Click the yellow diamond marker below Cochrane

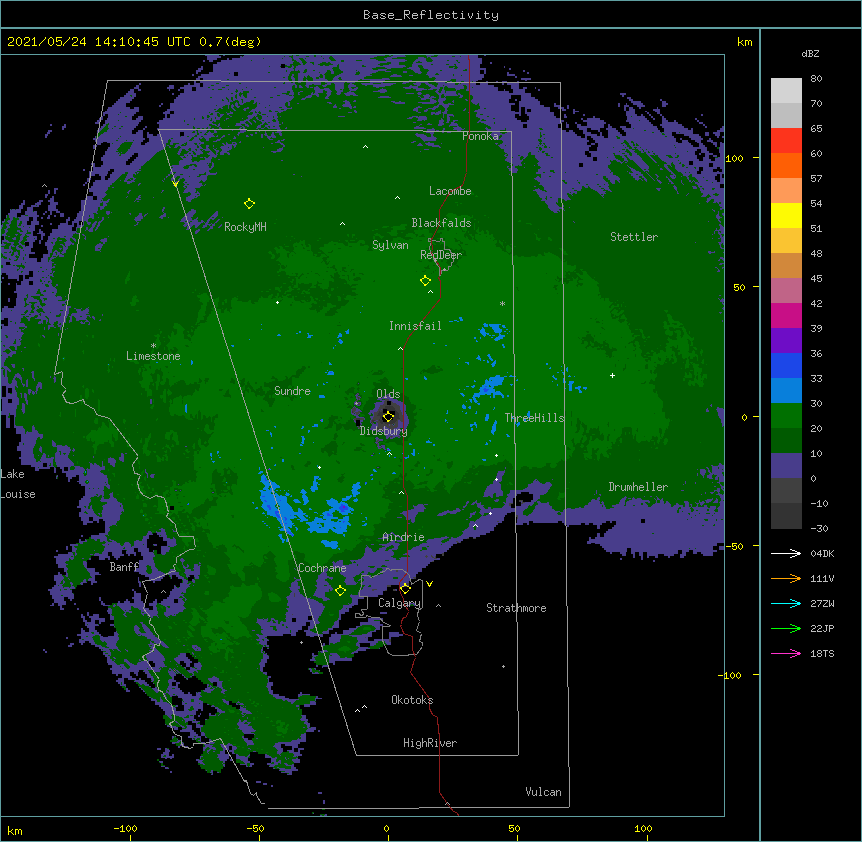[340, 590]
